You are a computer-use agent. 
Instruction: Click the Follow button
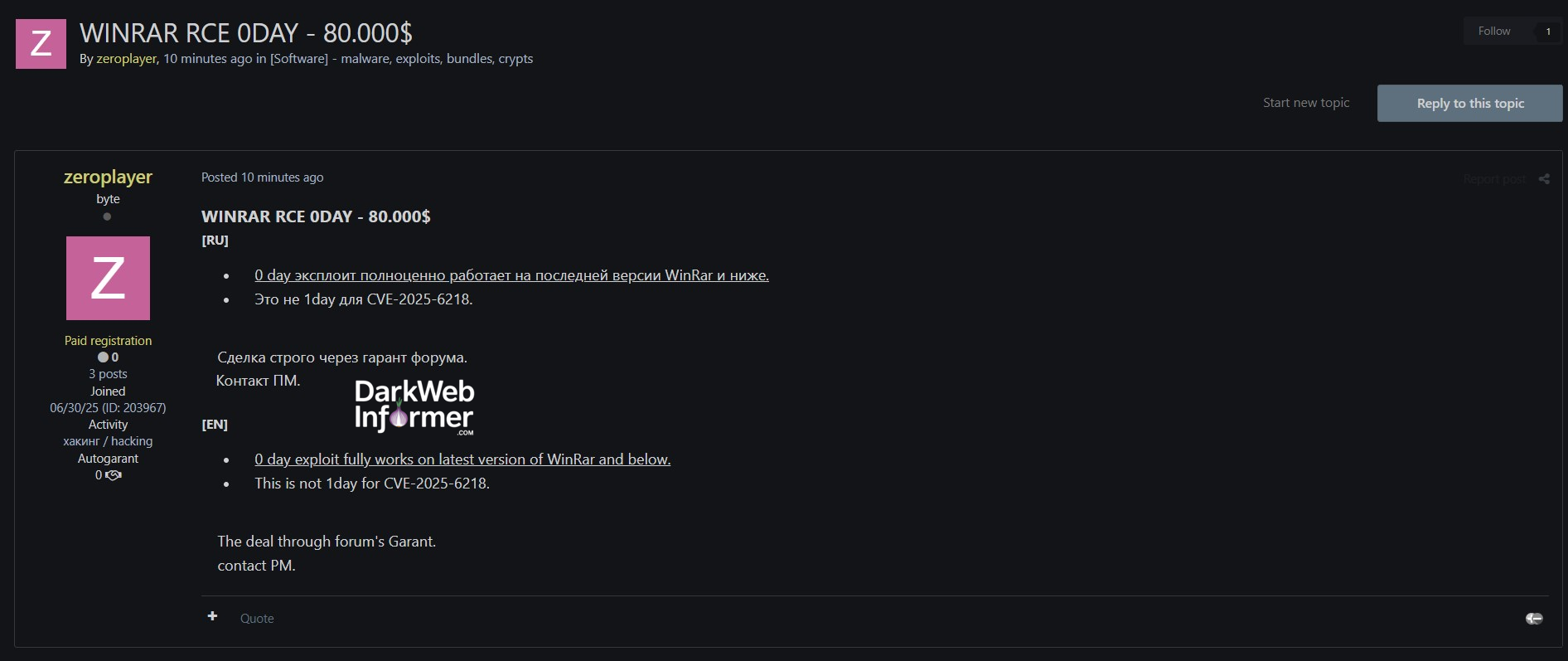click(x=1494, y=31)
